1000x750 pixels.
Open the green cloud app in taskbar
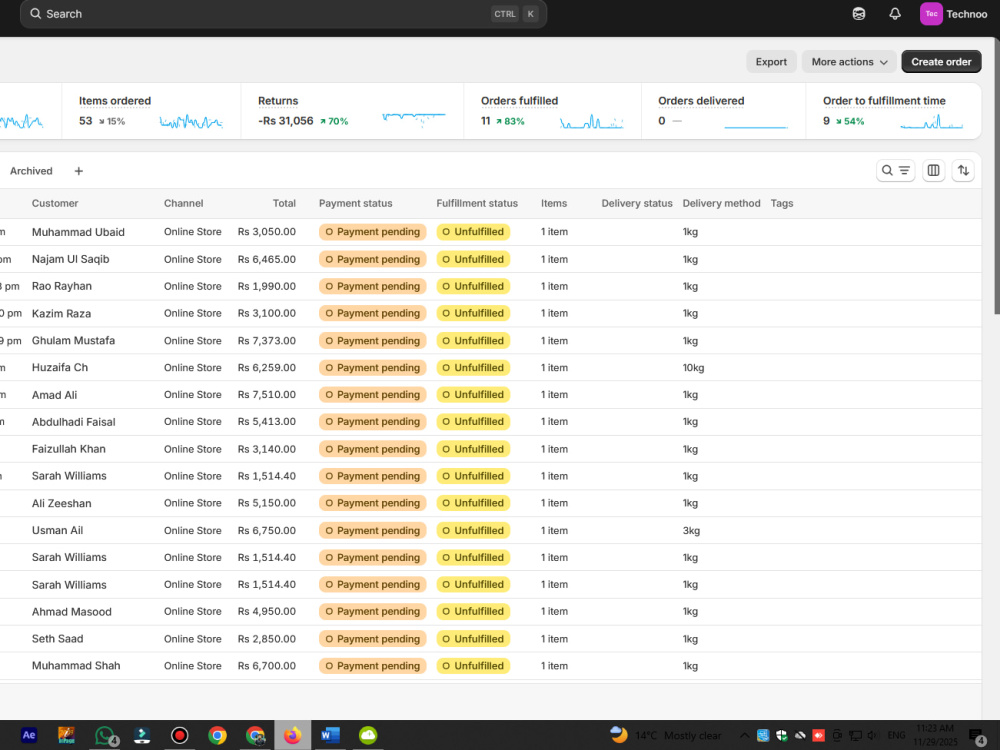pyautogui.click(x=368, y=735)
